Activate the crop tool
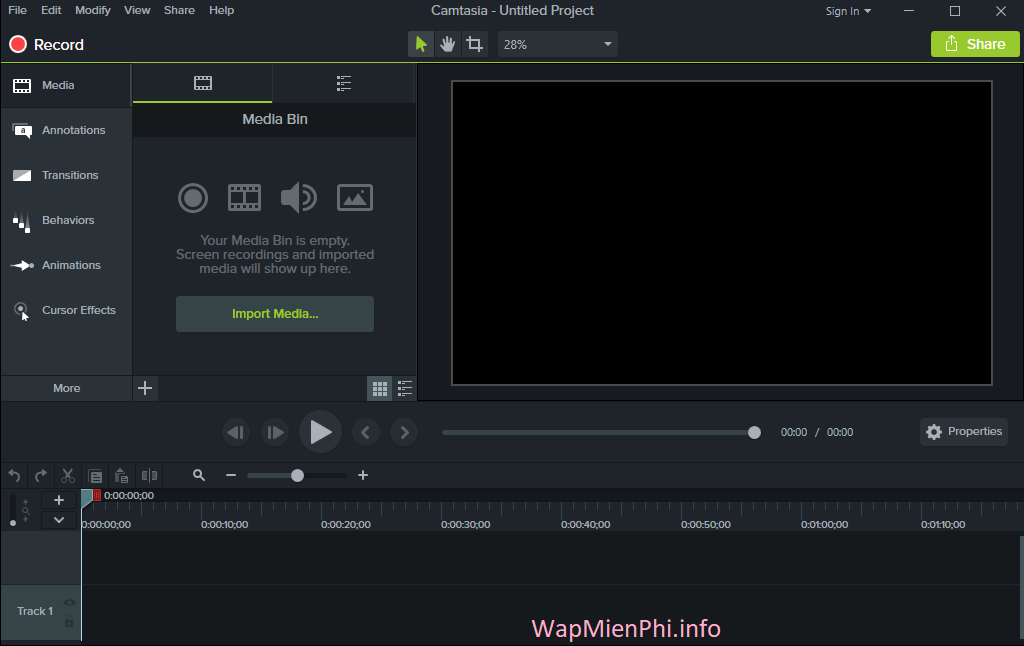The image size is (1024, 646). [474, 44]
